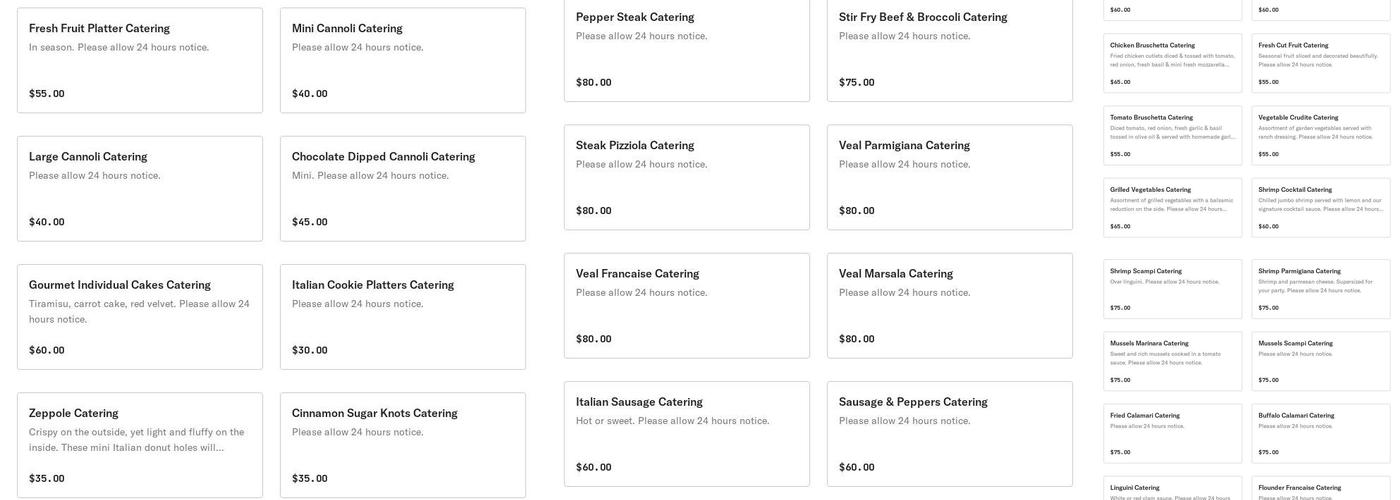Select Veal Marsala Catering

click(x=950, y=305)
